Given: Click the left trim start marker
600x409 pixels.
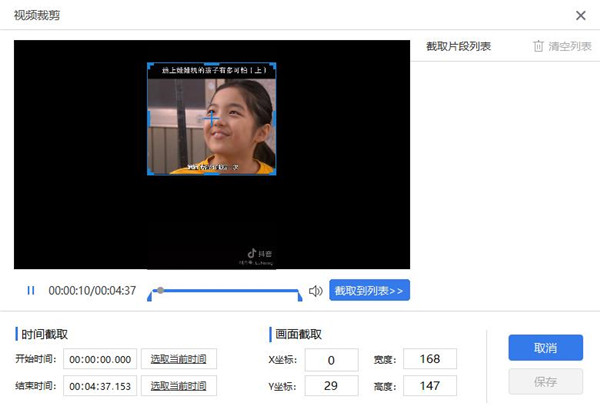Looking at the screenshot, I should [x=150, y=296].
